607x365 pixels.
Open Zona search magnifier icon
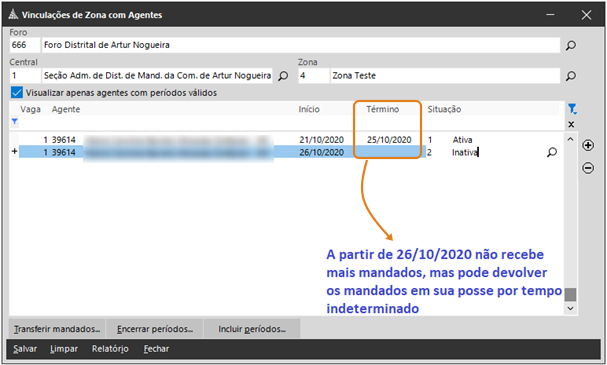pyautogui.click(x=571, y=75)
